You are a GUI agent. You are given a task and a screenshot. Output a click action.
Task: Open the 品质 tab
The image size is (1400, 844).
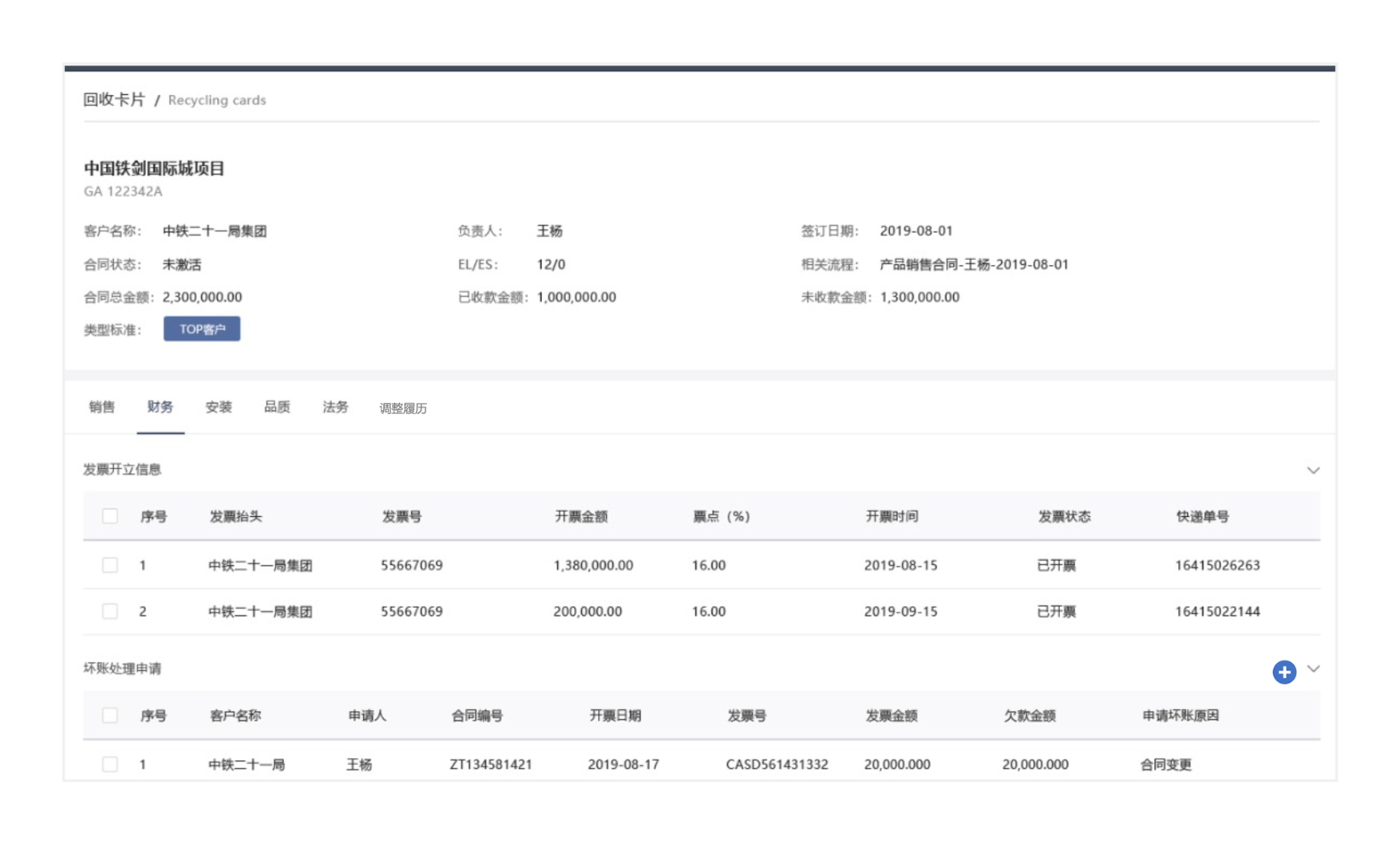tap(276, 408)
